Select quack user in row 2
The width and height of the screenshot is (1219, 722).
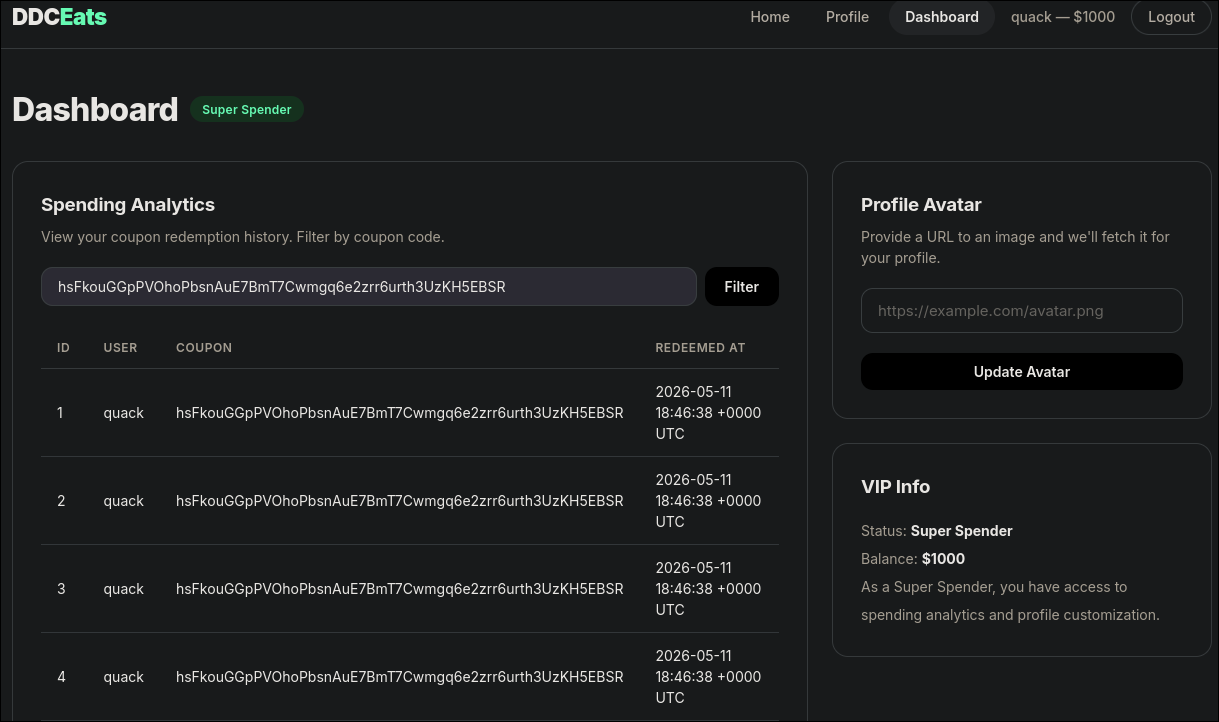click(124, 501)
